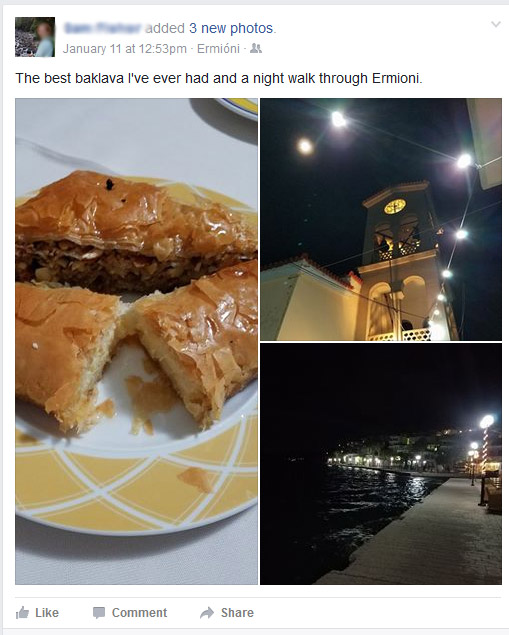This screenshot has width=509, height=635.
Task: Open the baklava photo
Action: tap(136, 341)
